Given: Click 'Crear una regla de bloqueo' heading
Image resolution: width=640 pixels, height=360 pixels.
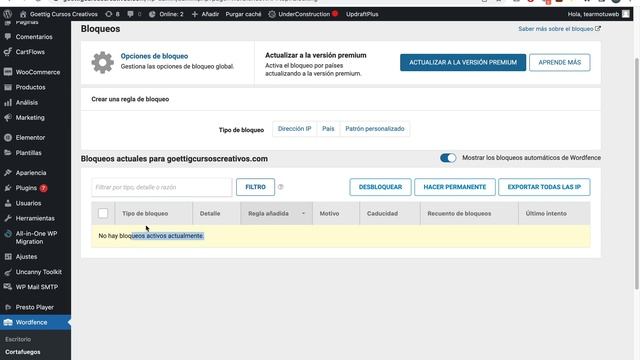Looking at the screenshot, I should pyautogui.click(x=130, y=99).
